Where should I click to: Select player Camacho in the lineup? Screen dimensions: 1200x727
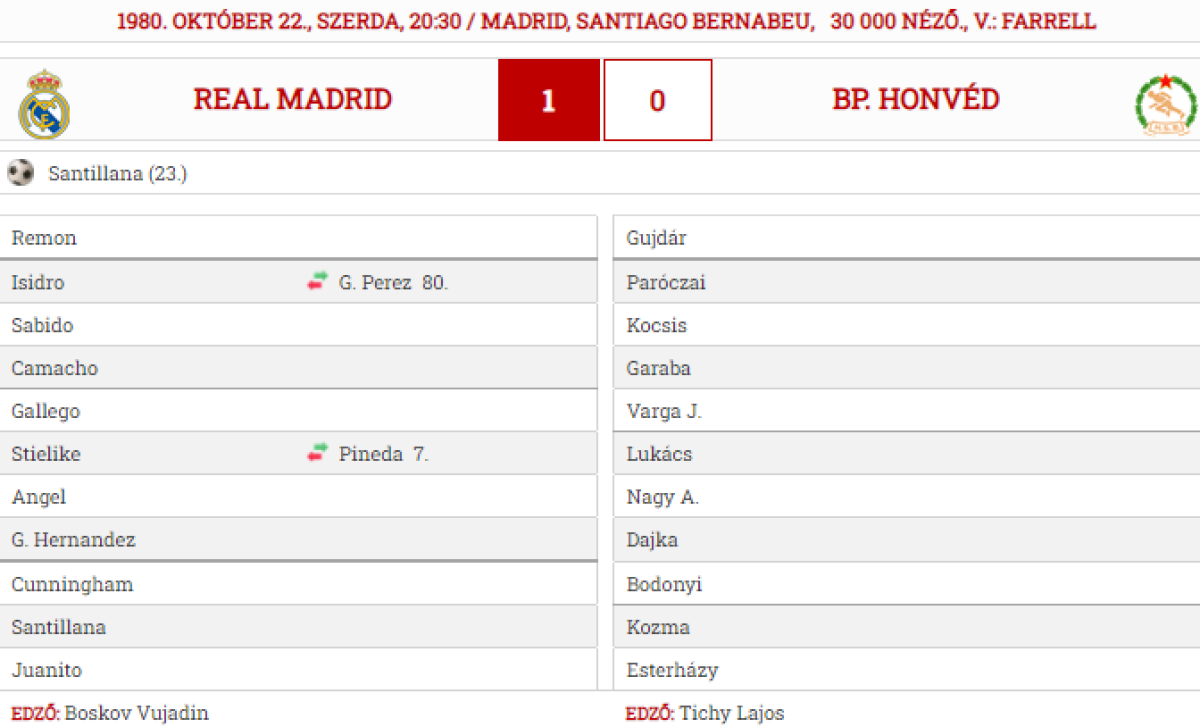click(55, 368)
